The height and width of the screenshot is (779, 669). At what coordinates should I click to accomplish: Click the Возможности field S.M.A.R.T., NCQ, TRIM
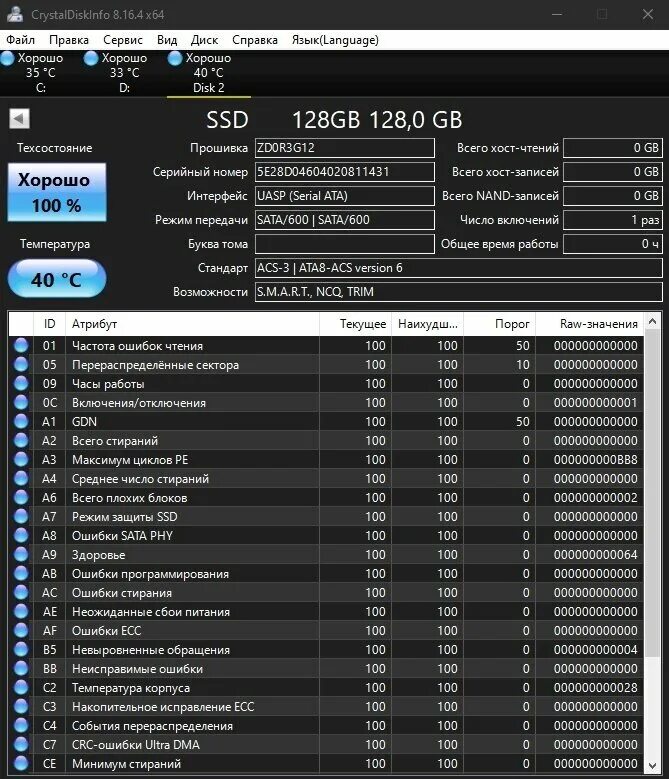(459, 292)
